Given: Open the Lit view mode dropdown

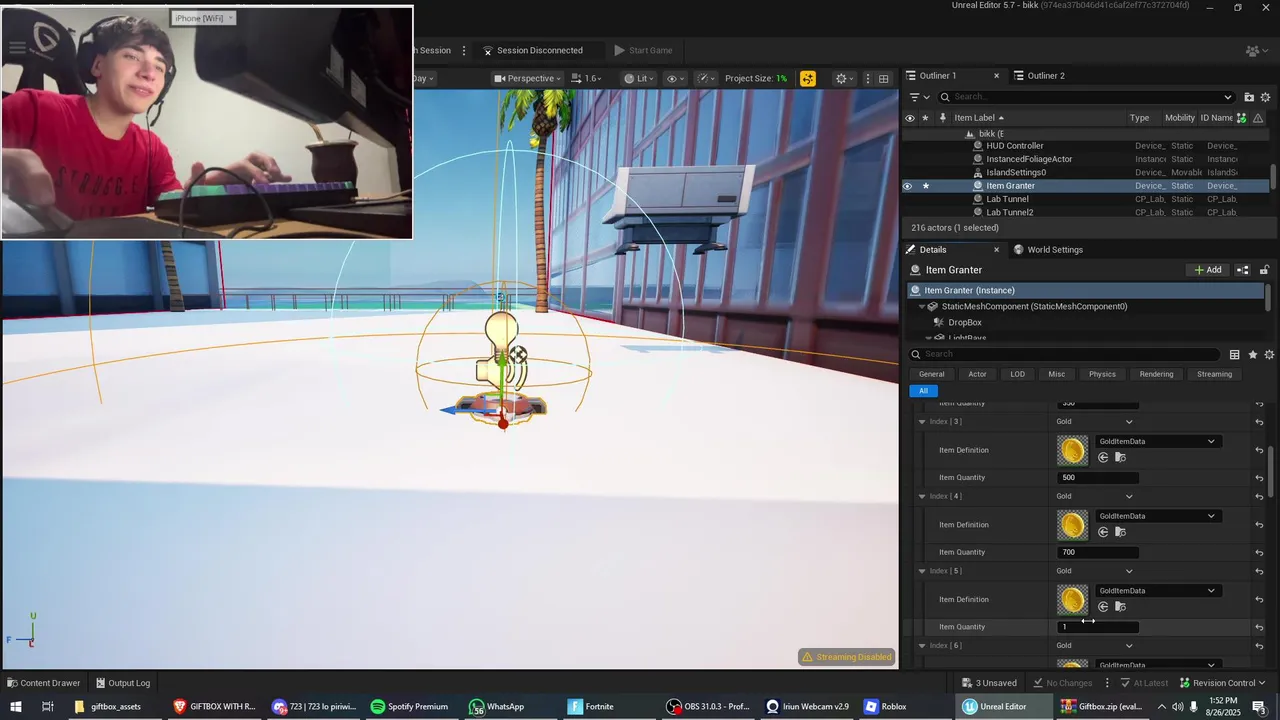Looking at the screenshot, I should point(639,78).
